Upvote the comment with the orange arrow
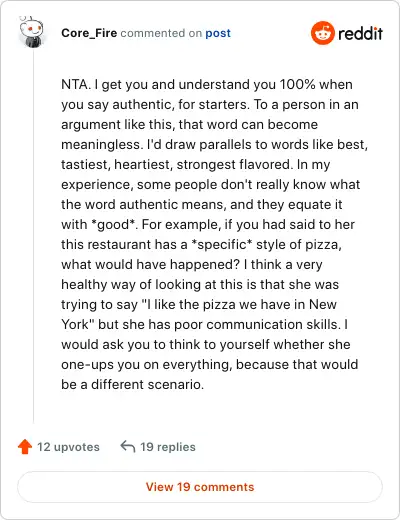The width and height of the screenshot is (400, 520). point(25,447)
